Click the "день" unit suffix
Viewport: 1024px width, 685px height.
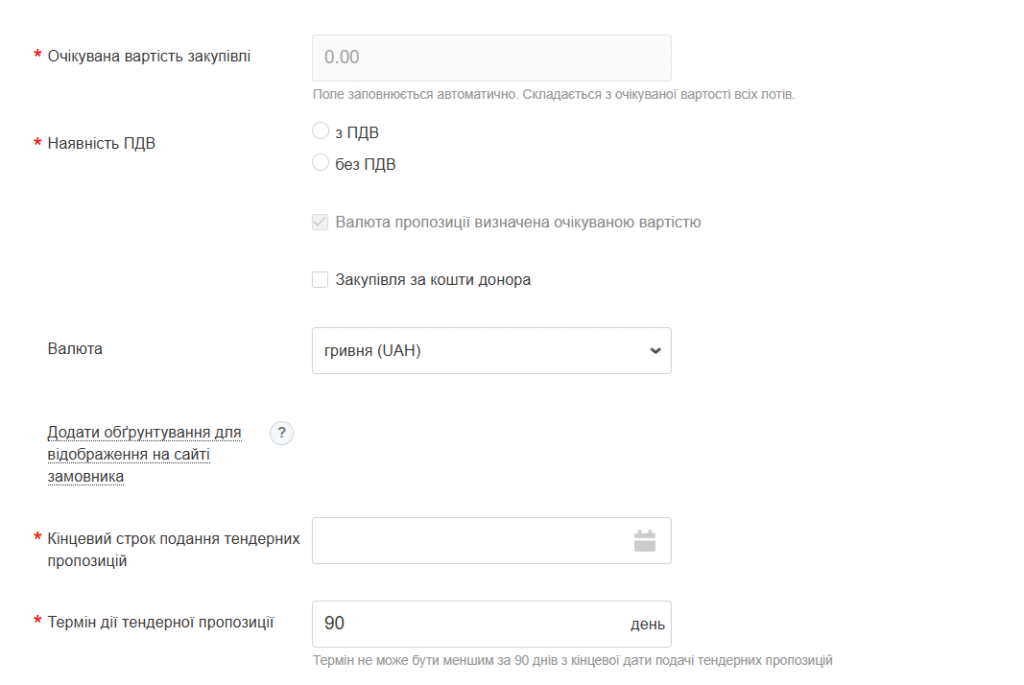click(647, 624)
